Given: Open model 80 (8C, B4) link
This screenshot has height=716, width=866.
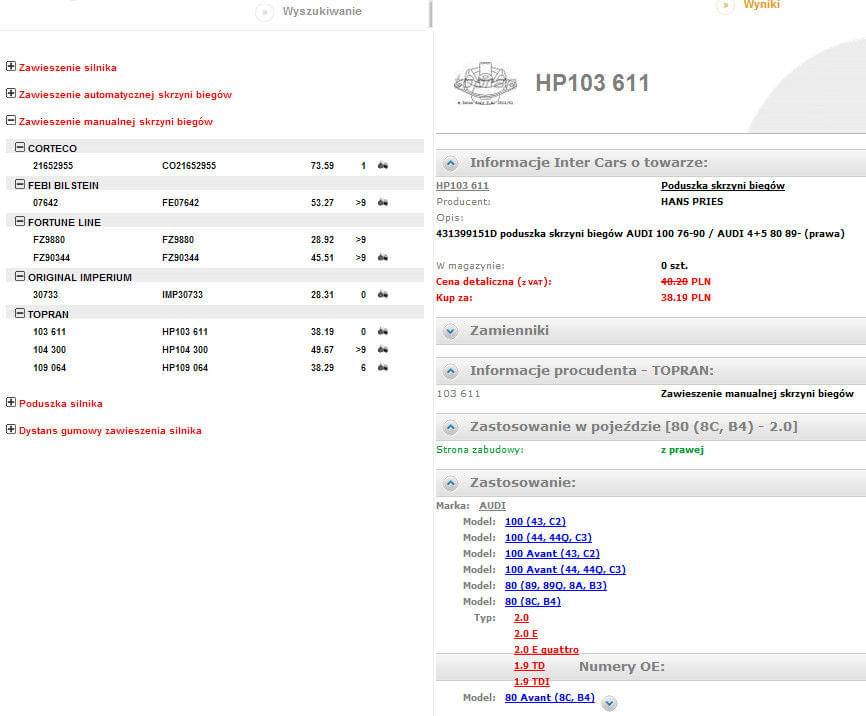Looking at the screenshot, I should (532, 602).
